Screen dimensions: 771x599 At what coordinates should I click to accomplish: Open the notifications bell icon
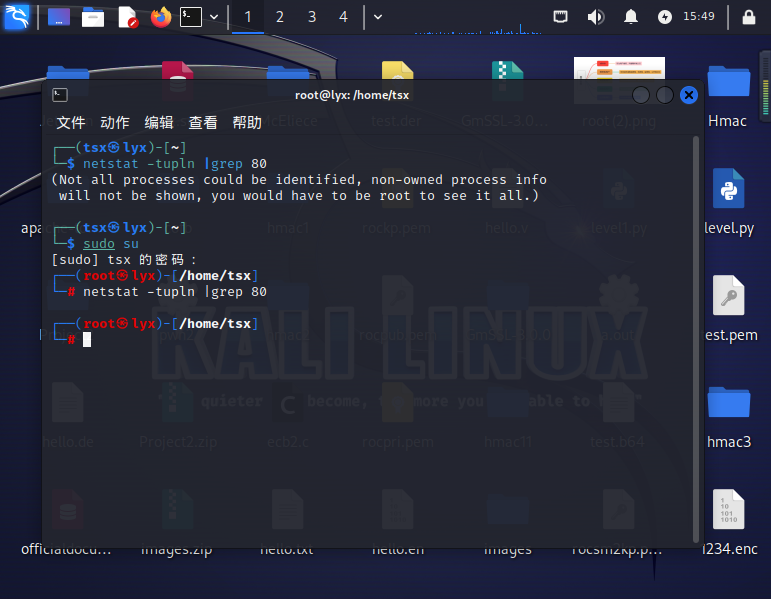point(631,17)
